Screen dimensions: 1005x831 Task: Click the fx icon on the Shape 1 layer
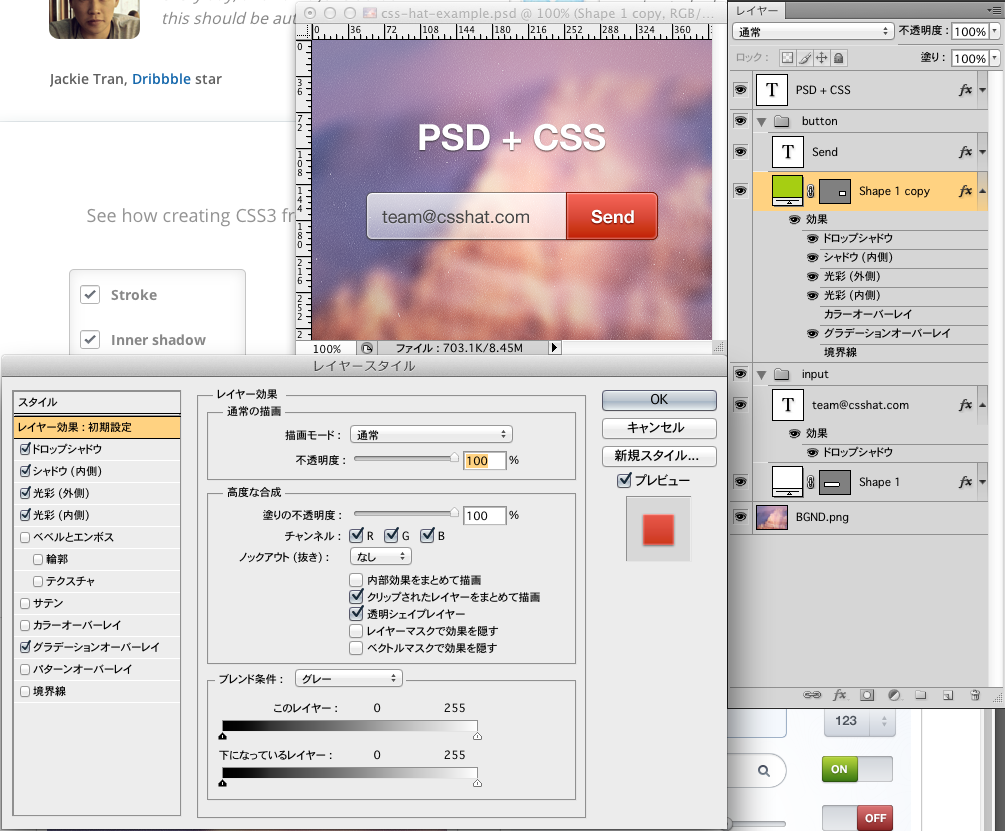coord(965,482)
